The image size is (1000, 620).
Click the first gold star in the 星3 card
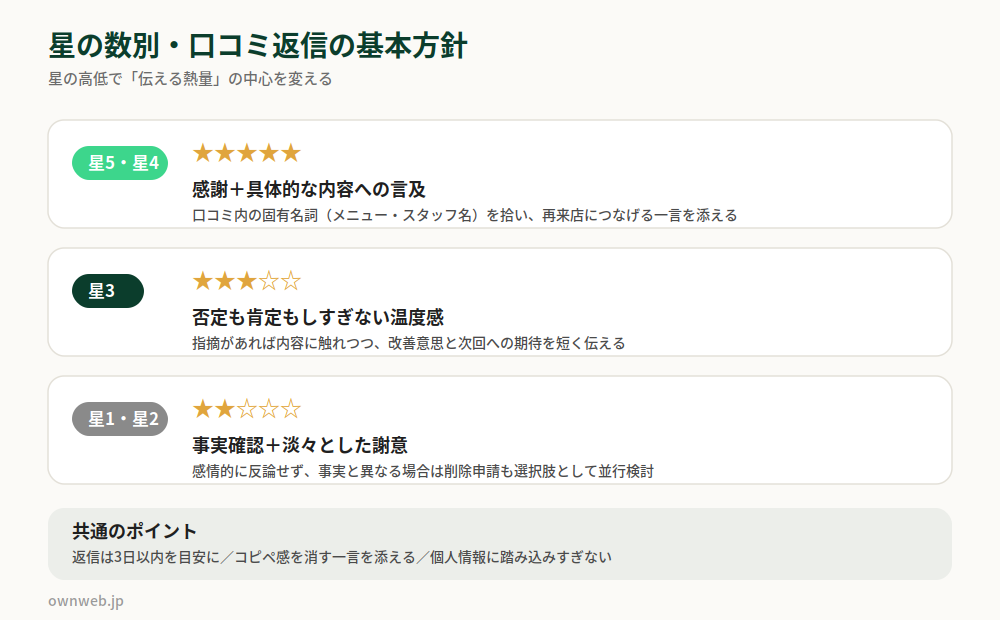click(203, 281)
